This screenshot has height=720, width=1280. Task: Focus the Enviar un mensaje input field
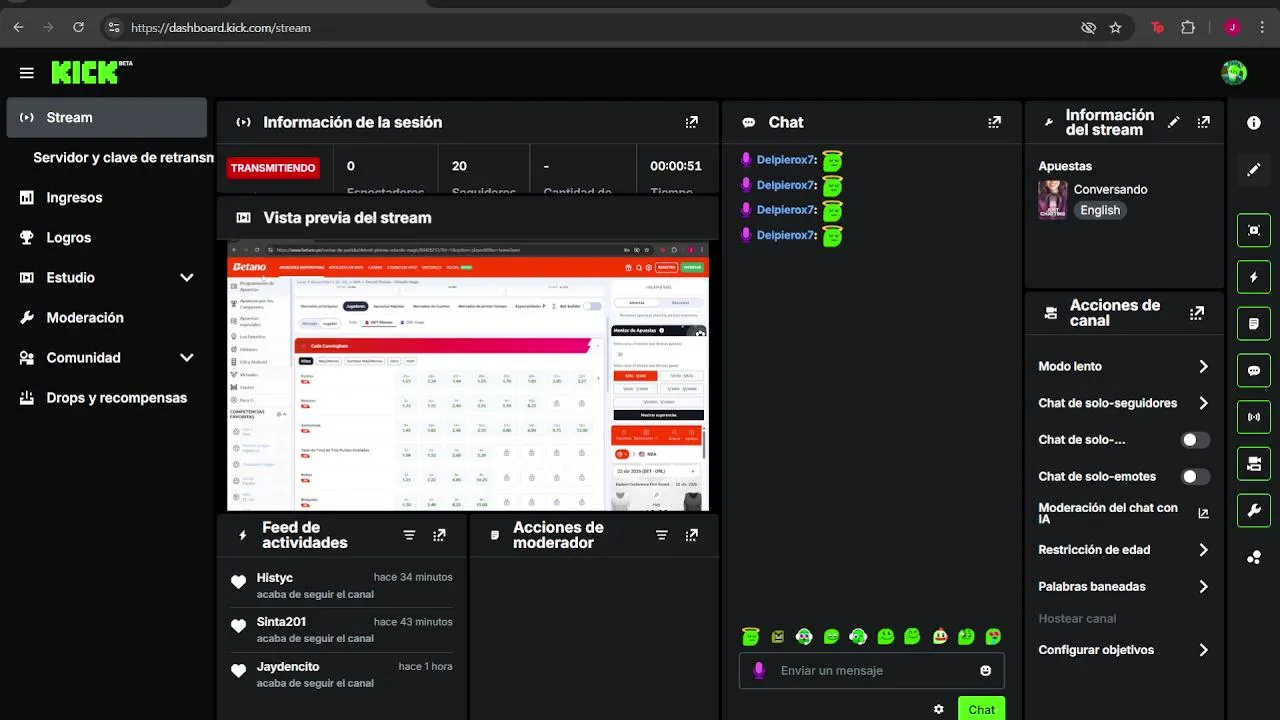pos(870,670)
